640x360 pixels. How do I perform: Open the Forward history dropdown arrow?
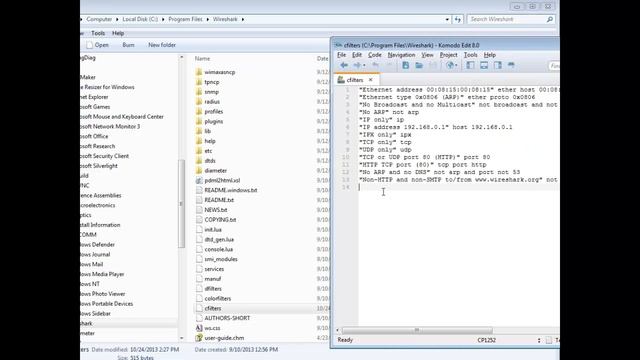point(364,66)
